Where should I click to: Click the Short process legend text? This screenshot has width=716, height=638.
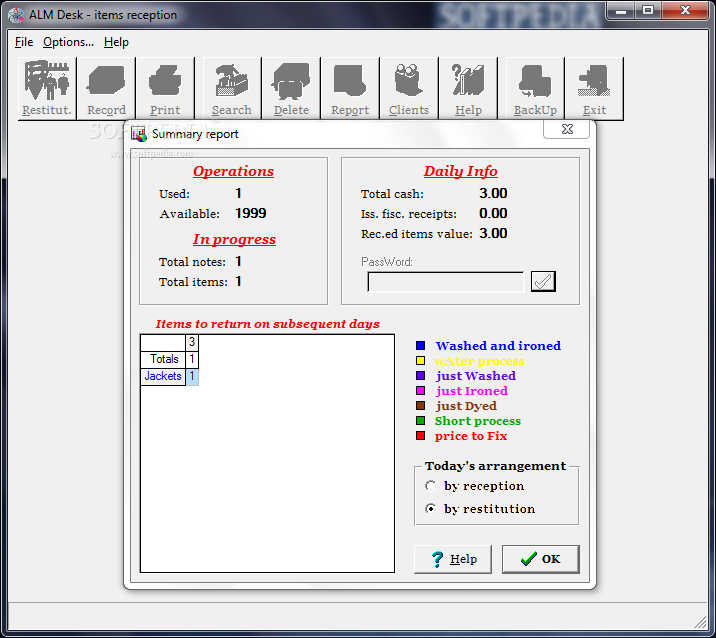click(478, 421)
